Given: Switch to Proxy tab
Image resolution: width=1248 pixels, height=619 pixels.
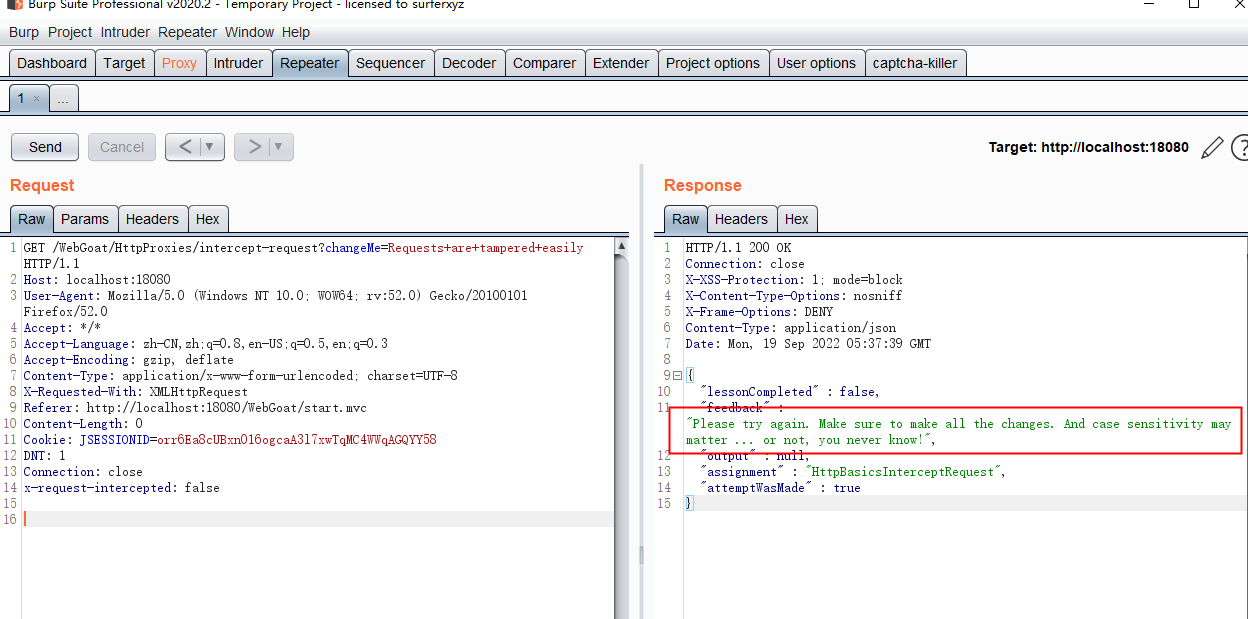Looking at the screenshot, I should [x=179, y=63].
